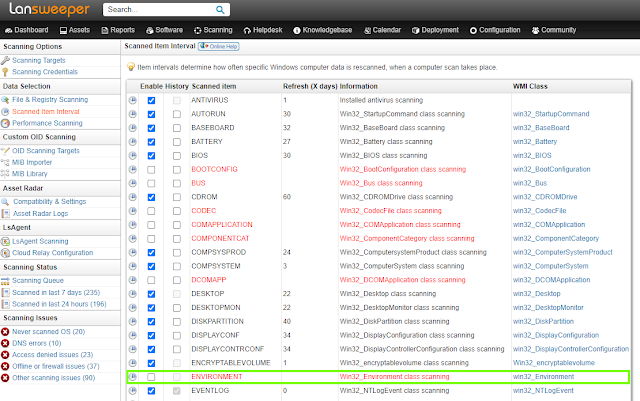Tick Enable checkbox for ENVIRONMENT
Image resolution: width=640 pixels, height=401 pixels.
tap(151, 377)
